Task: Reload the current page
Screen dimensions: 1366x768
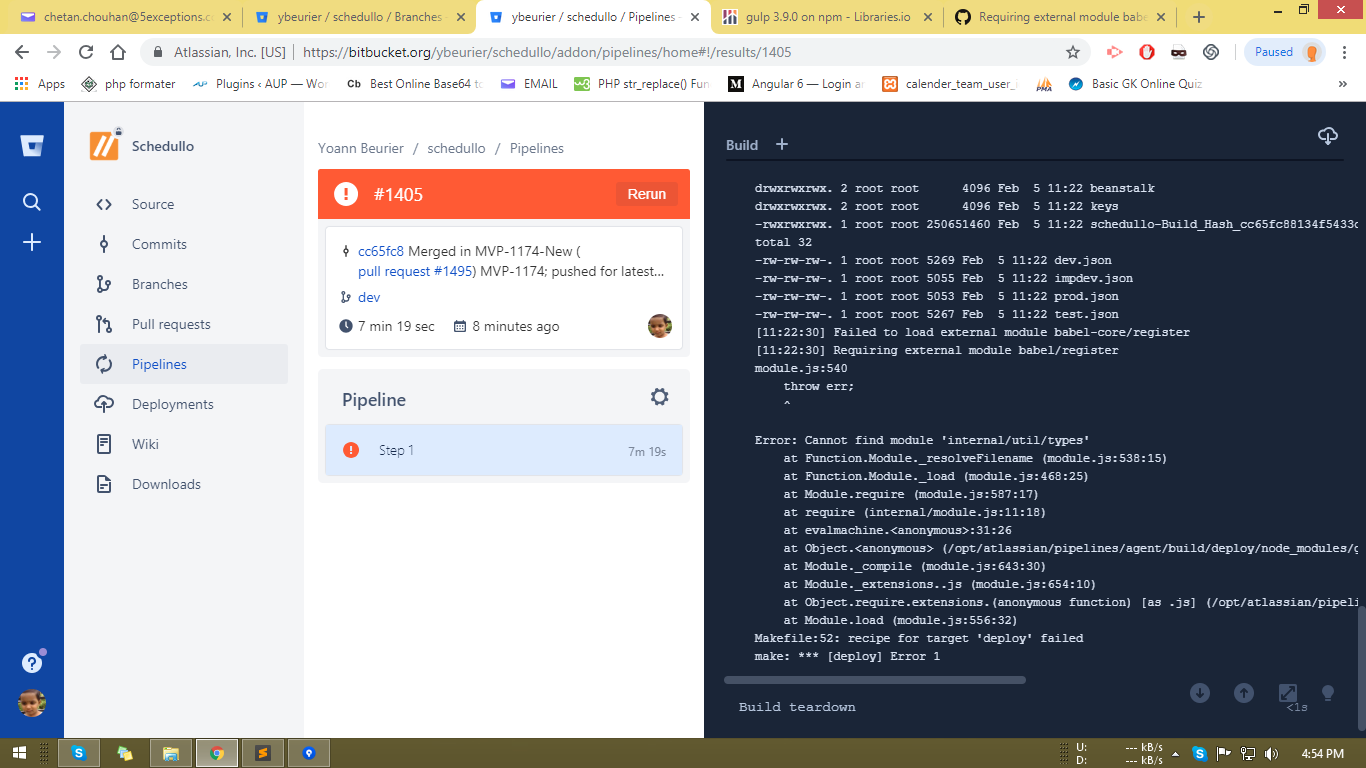Action: click(x=86, y=52)
